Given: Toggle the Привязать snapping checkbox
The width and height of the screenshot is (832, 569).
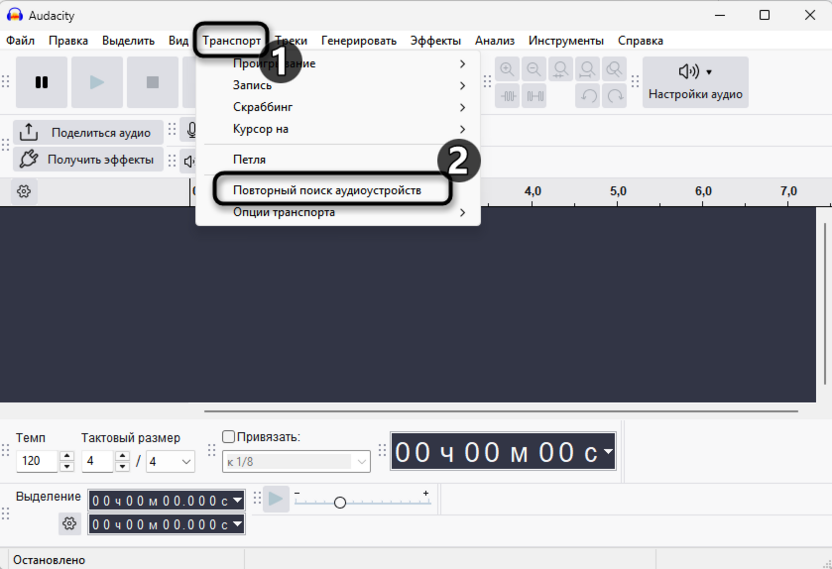Looking at the screenshot, I should pyautogui.click(x=228, y=437).
